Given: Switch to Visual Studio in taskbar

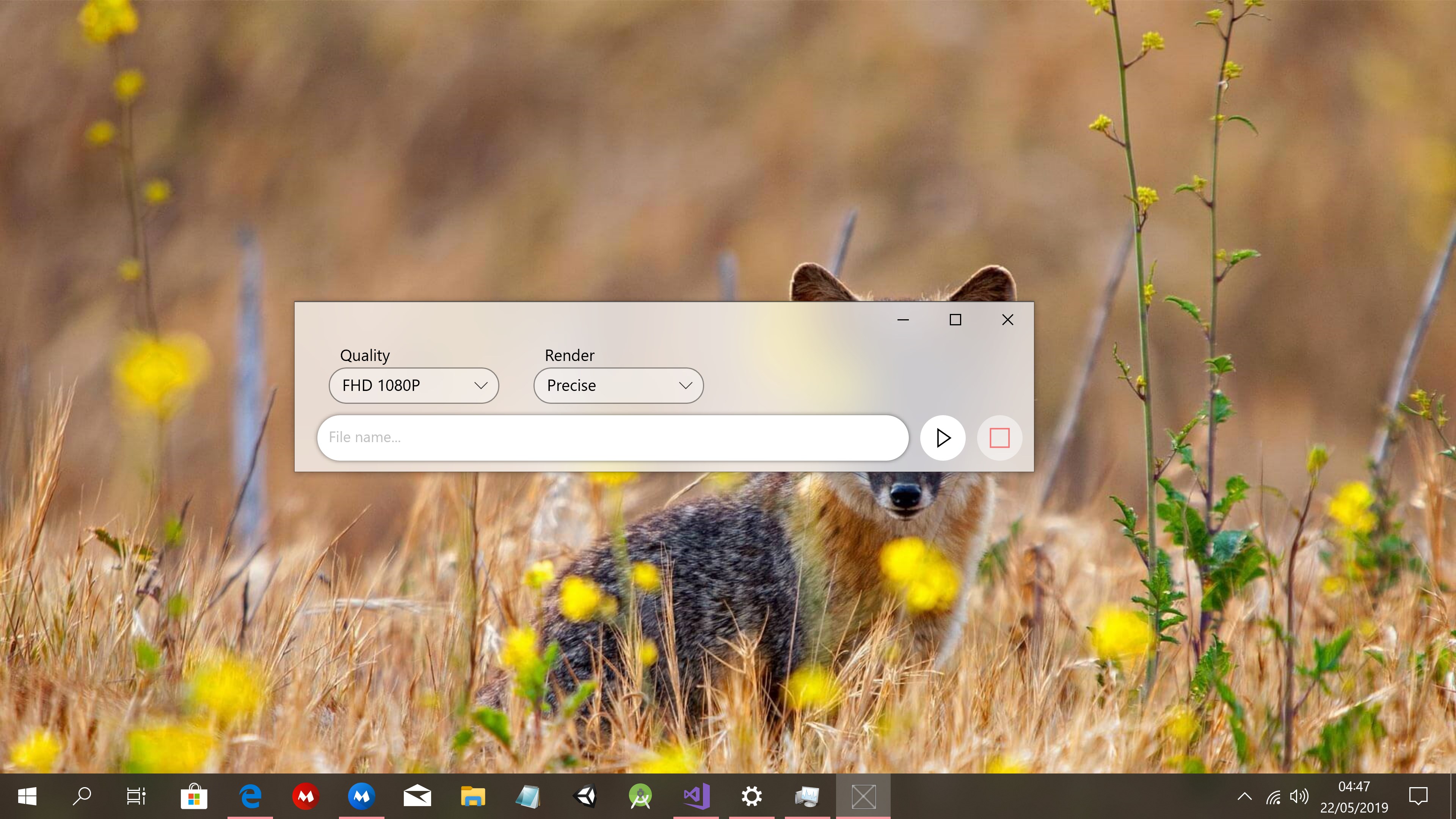Looking at the screenshot, I should pos(697,796).
